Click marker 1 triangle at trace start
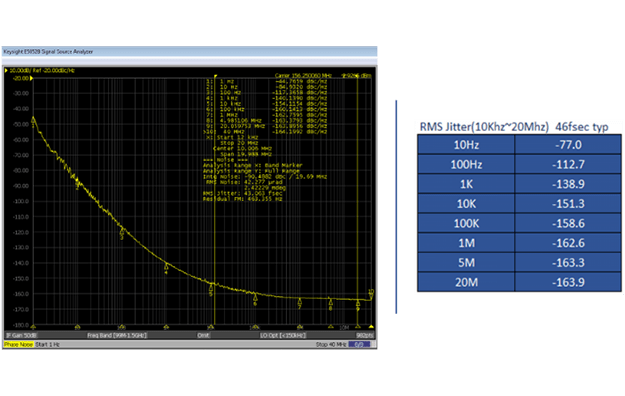 tap(33, 119)
